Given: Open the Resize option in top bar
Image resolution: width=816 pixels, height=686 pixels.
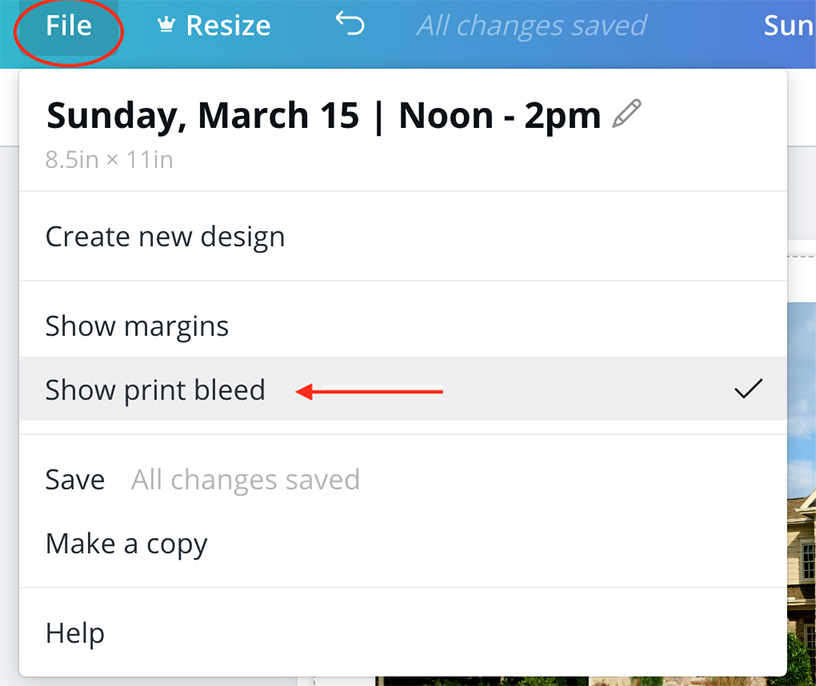Looking at the screenshot, I should (214, 25).
